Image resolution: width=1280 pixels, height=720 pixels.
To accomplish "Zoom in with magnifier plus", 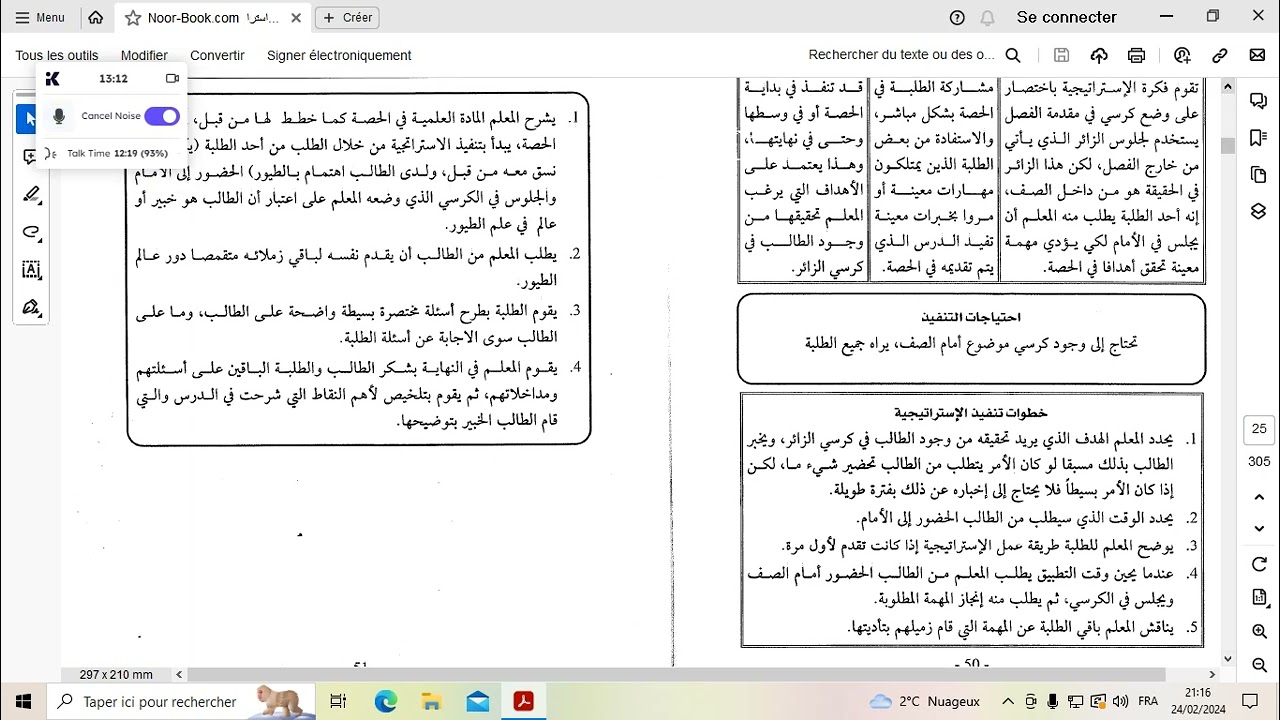I will pyautogui.click(x=1259, y=632).
